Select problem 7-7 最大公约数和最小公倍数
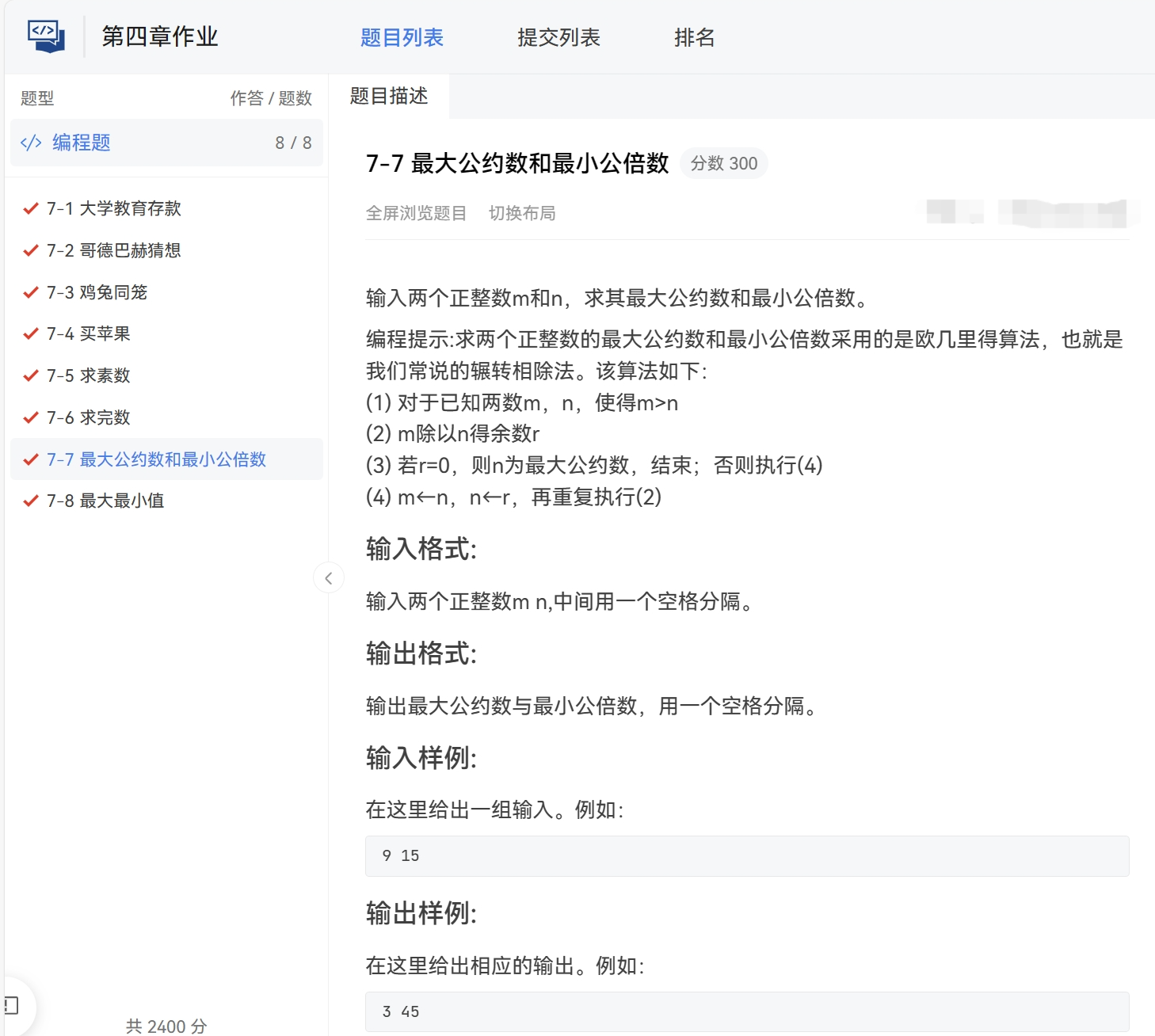This screenshot has height=1036, width=1155. [x=166, y=459]
